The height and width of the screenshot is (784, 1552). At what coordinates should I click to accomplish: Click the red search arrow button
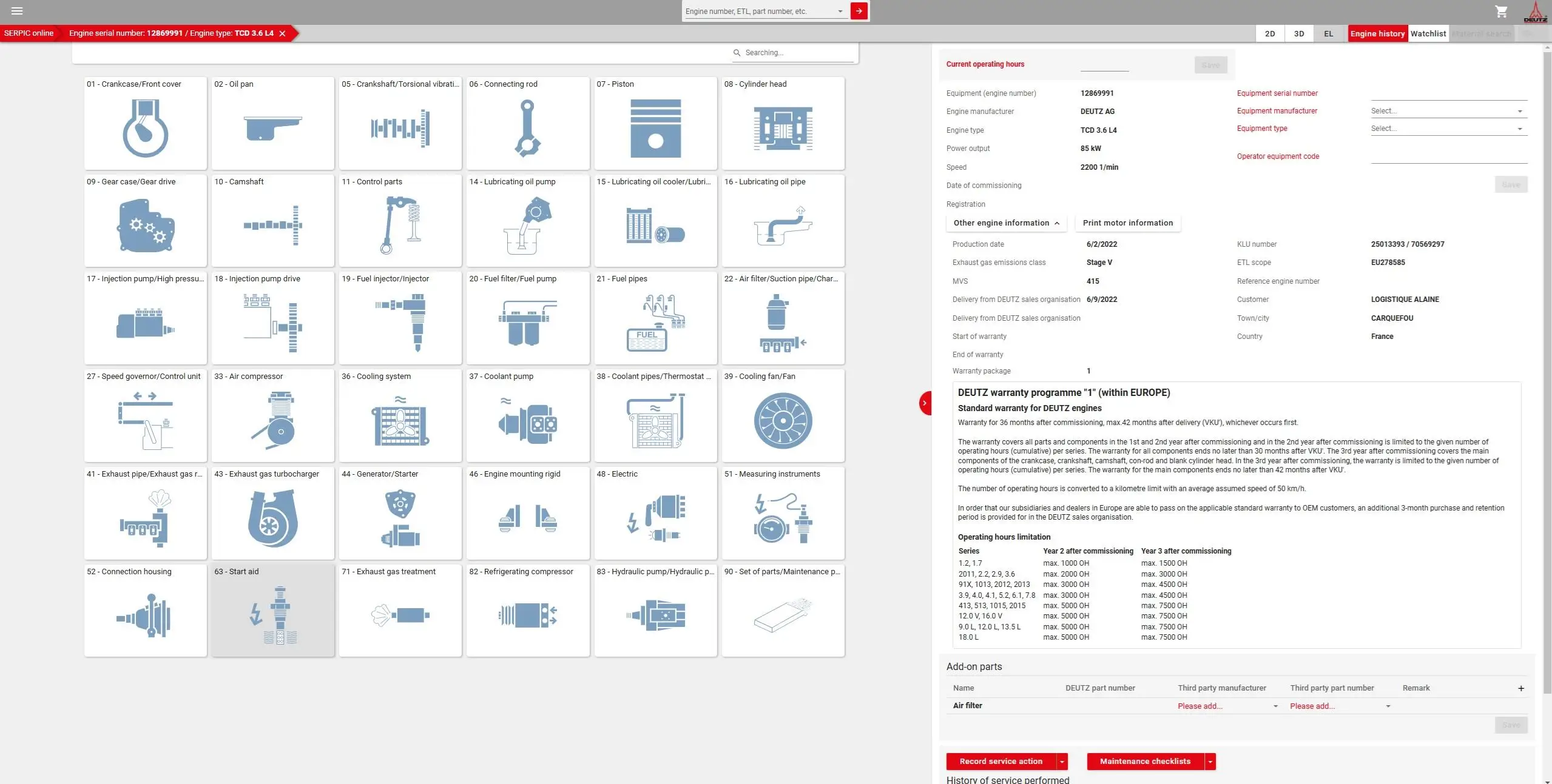click(x=859, y=11)
